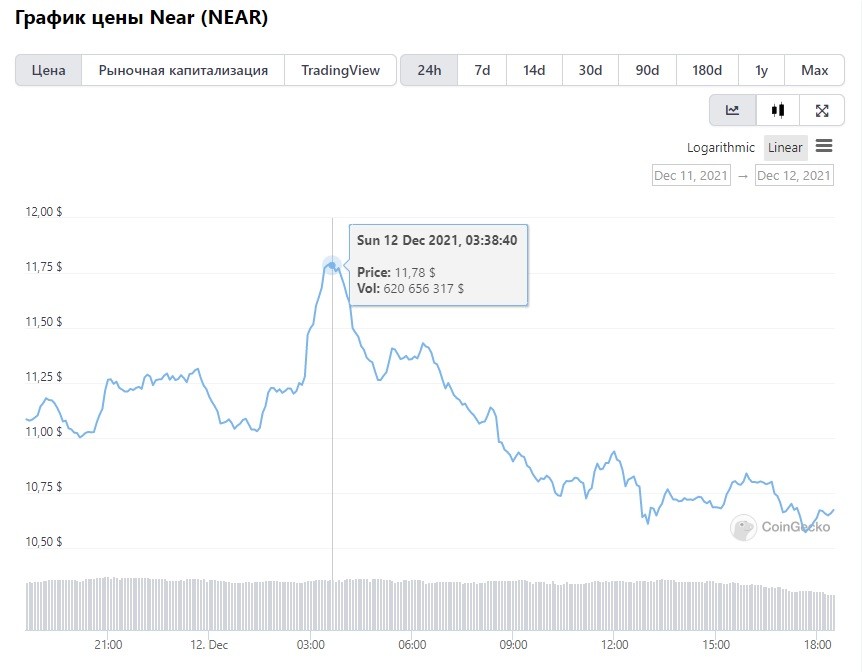862x672 pixels.
Task: Switch to Рыночная капитализация tab
Action: pyautogui.click(x=183, y=70)
